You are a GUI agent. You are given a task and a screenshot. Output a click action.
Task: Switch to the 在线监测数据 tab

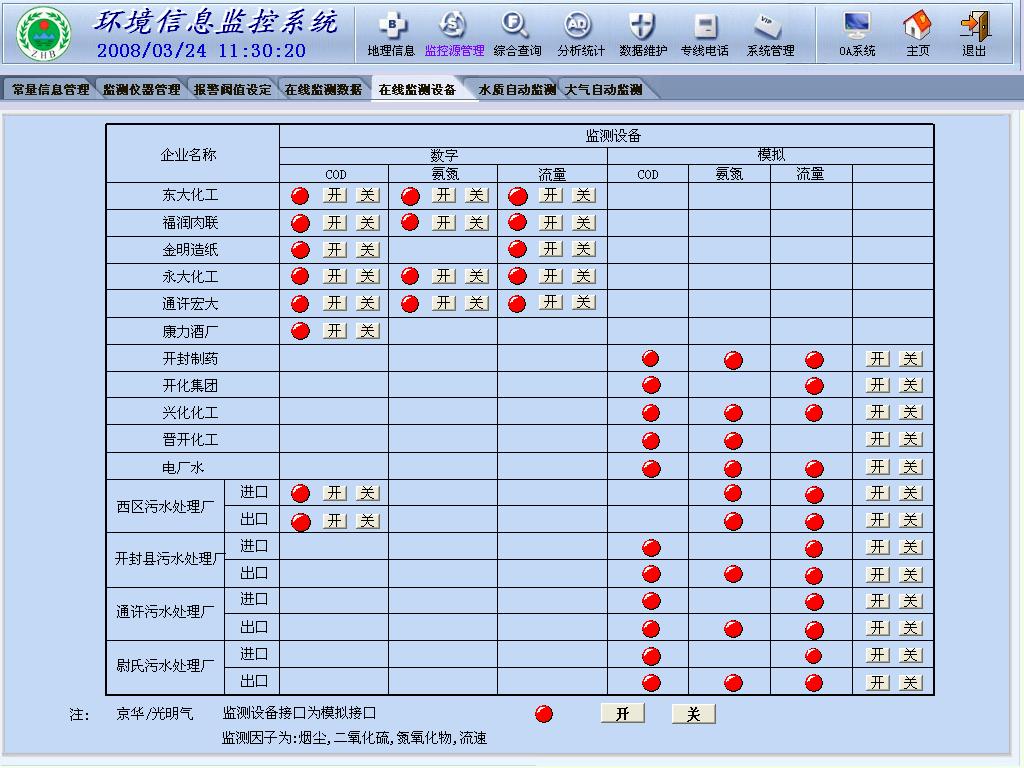[x=323, y=89]
